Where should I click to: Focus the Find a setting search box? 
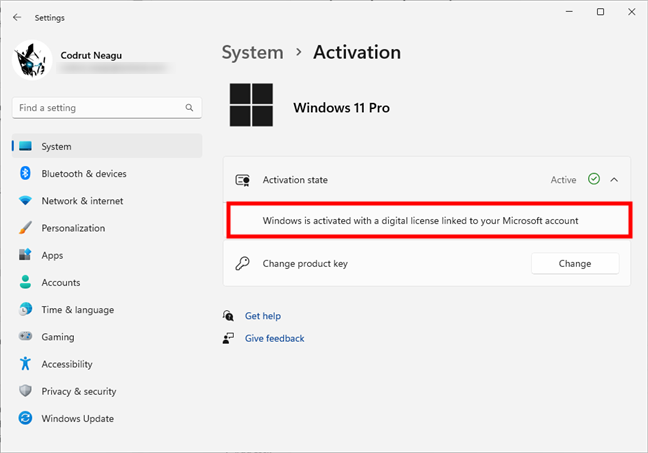click(107, 108)
